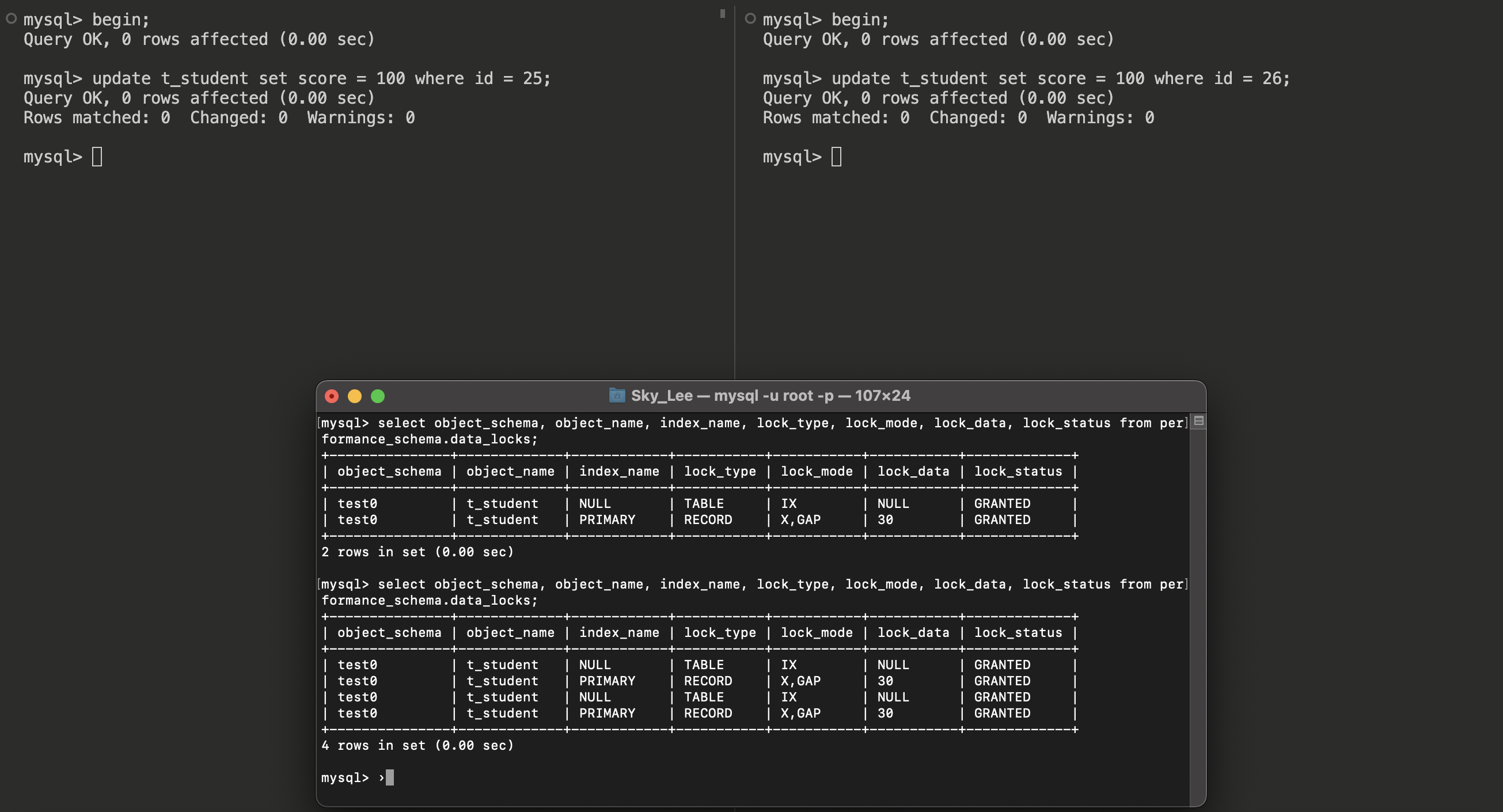Viewport: 1503px width, 812px height.
Task: Click the home folder icon in title bar
Action: point(616,396)
